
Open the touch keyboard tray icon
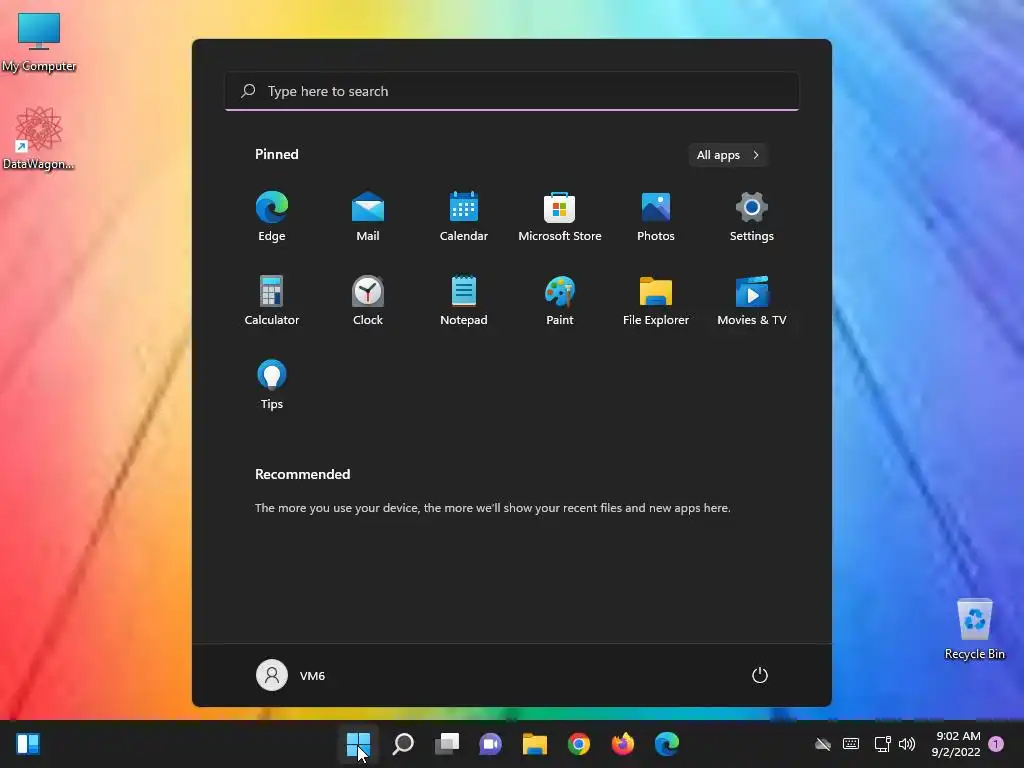[851, 744]
